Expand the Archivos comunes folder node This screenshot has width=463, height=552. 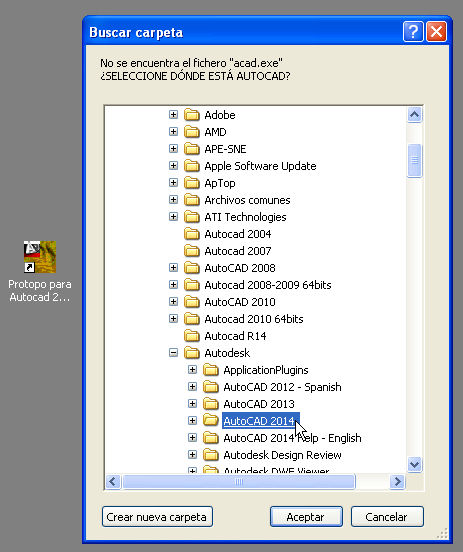pyautogui.click(x=173, y=200)
